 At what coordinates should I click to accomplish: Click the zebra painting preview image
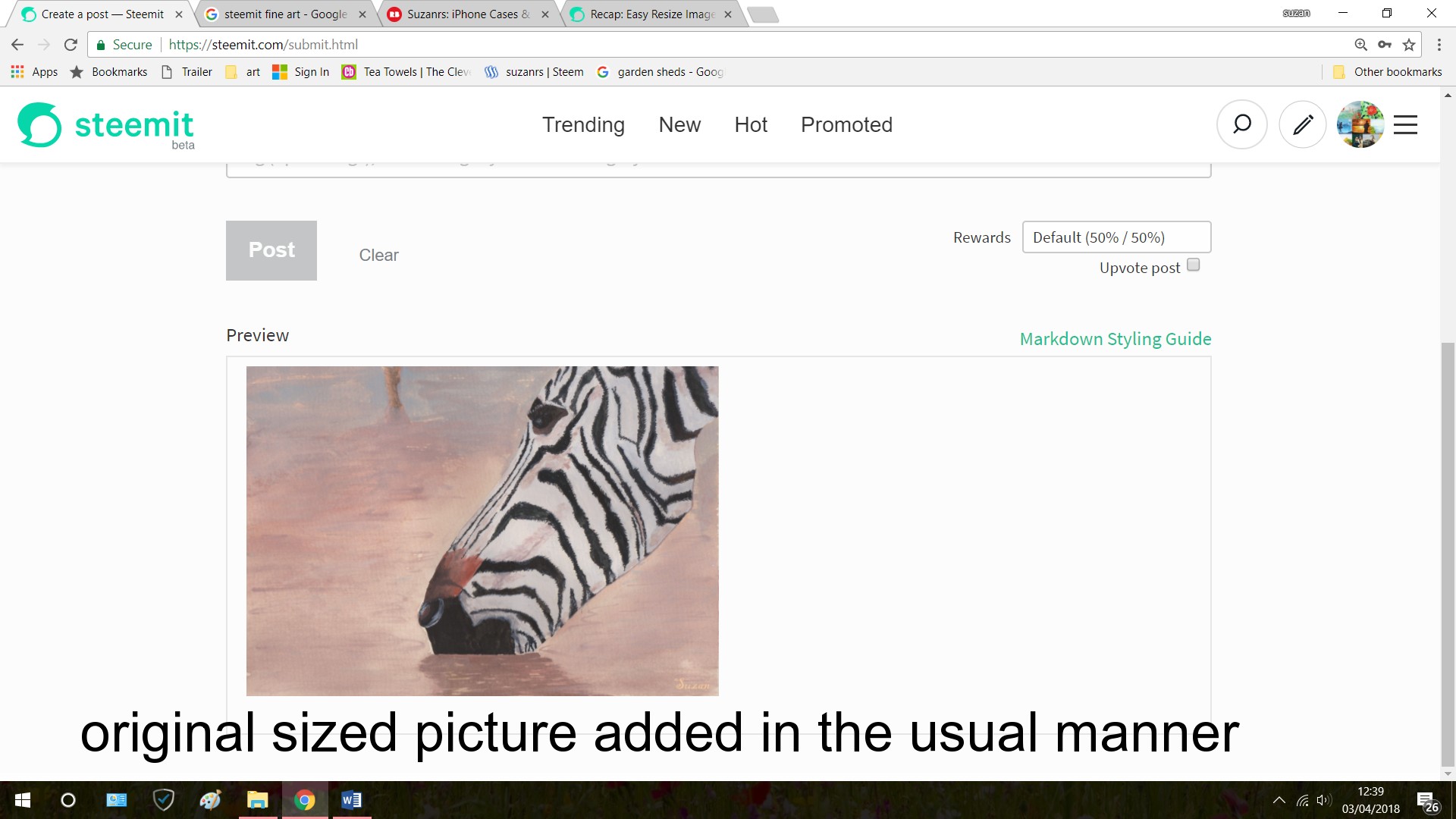[x=482, y=531]
